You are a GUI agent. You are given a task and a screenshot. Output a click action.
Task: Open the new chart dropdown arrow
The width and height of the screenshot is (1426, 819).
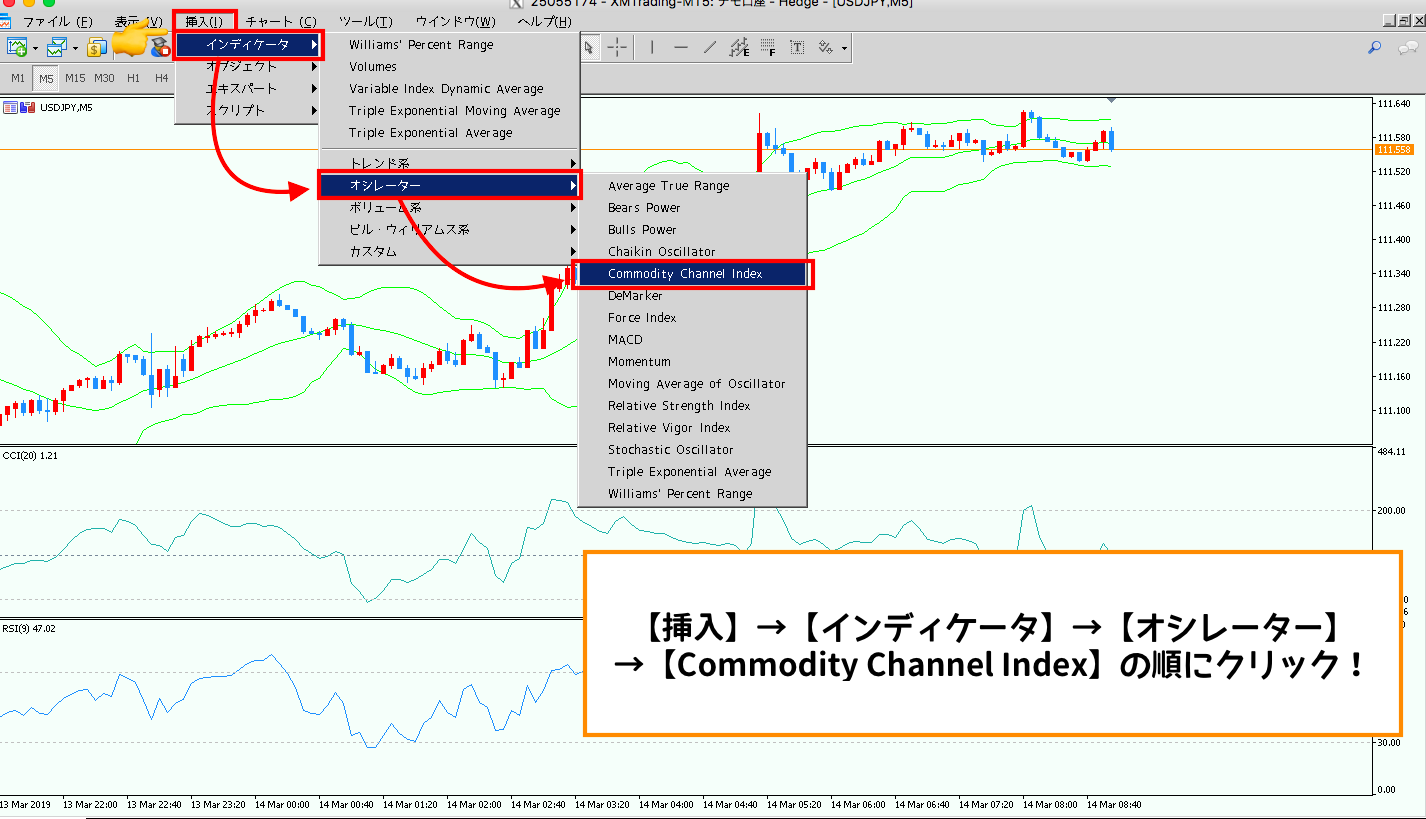click(x=35, y=48)
